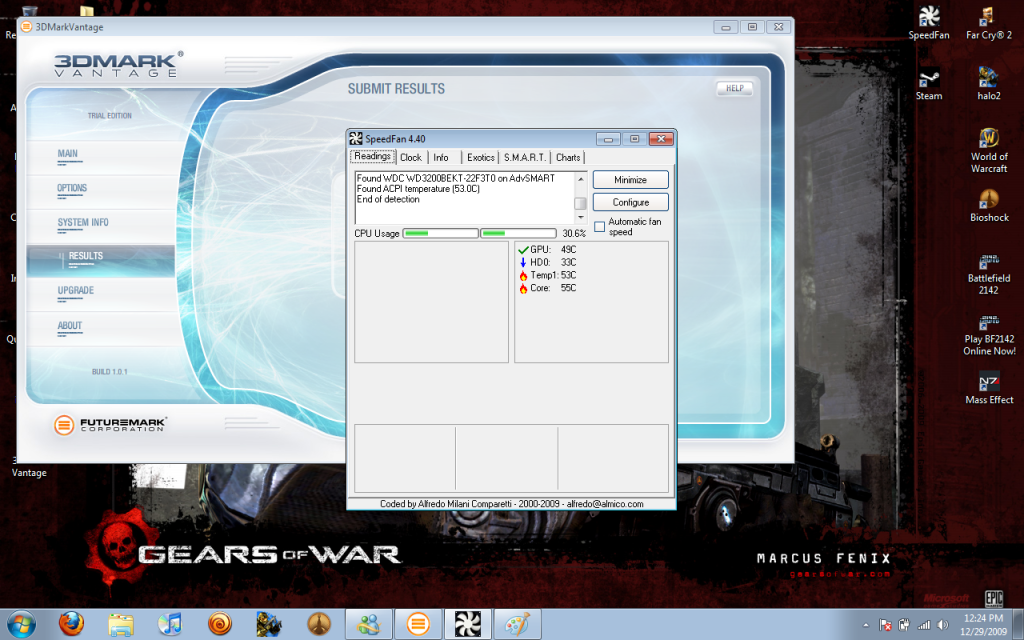Switch to Windows Live Messenger on taskbar

click(x=368, y=624)
